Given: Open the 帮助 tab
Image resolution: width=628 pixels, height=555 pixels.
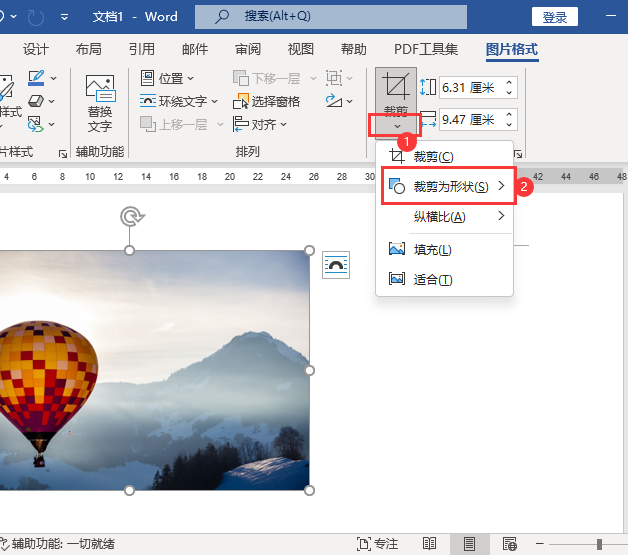Looking at the screenshot, I should click(x=354, y=49).
